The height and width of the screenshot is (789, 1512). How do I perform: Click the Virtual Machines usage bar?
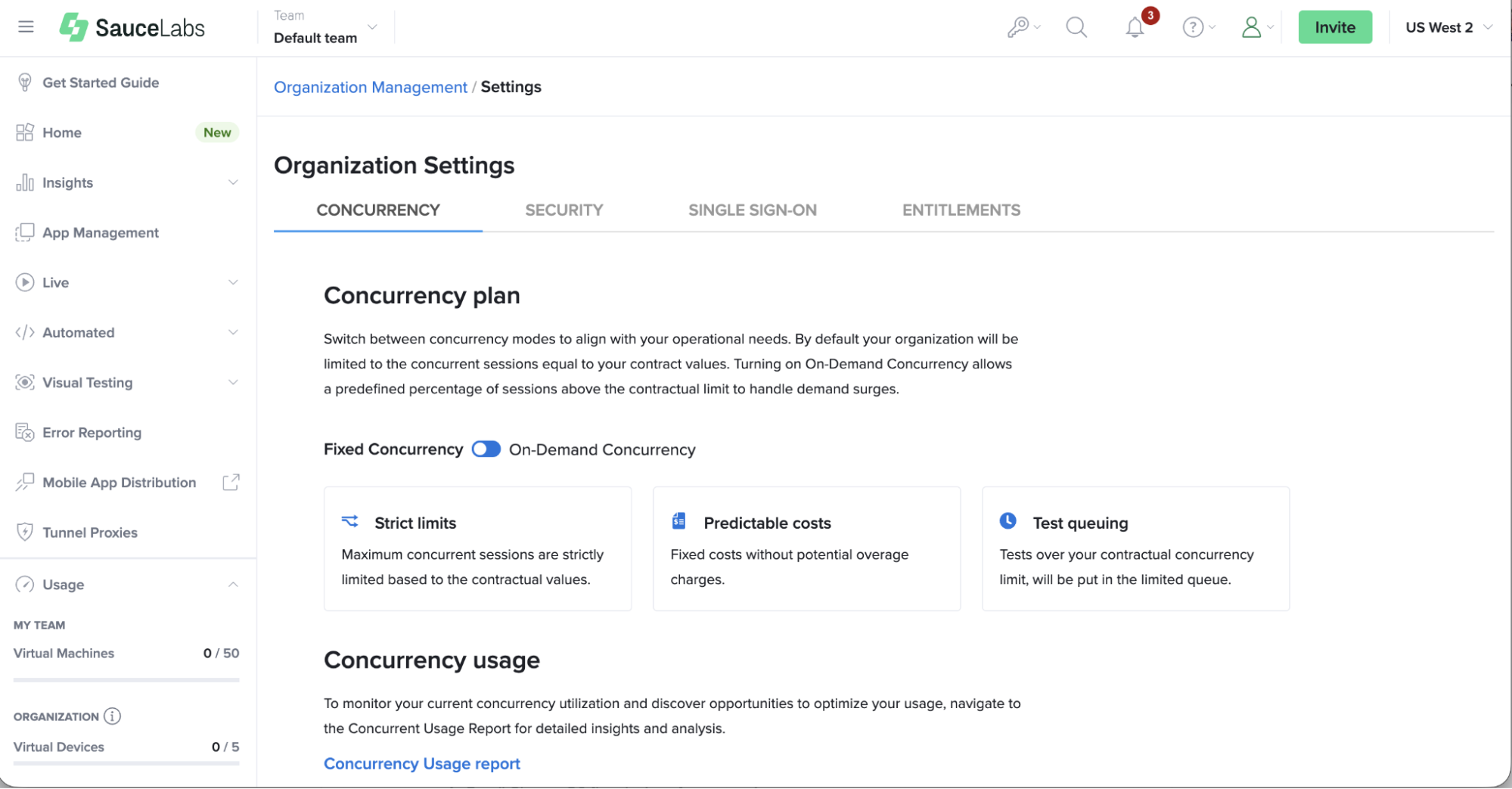(126, 680)
